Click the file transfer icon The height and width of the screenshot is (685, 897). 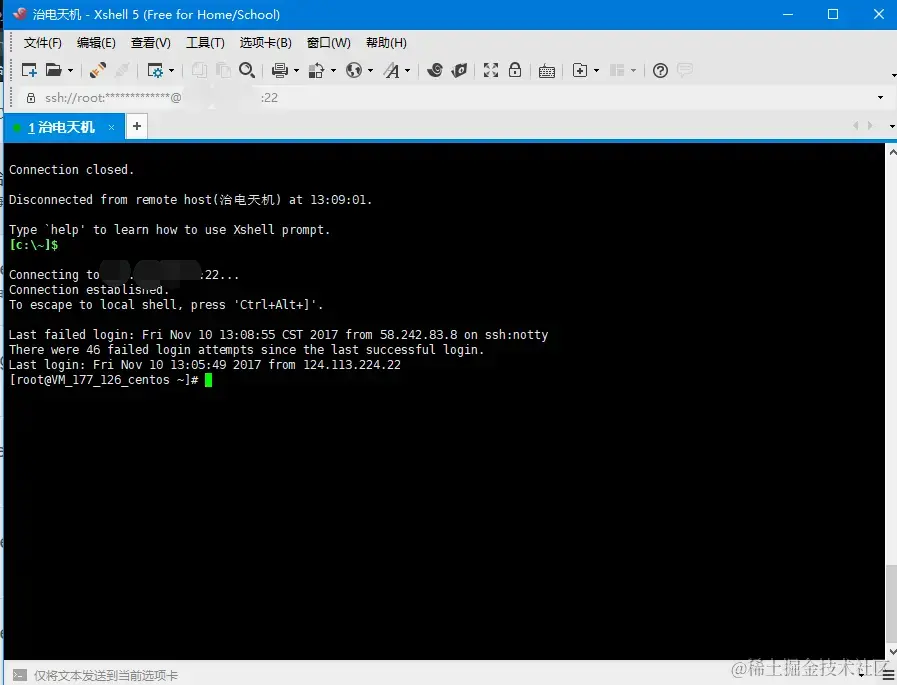click(316, 70)
